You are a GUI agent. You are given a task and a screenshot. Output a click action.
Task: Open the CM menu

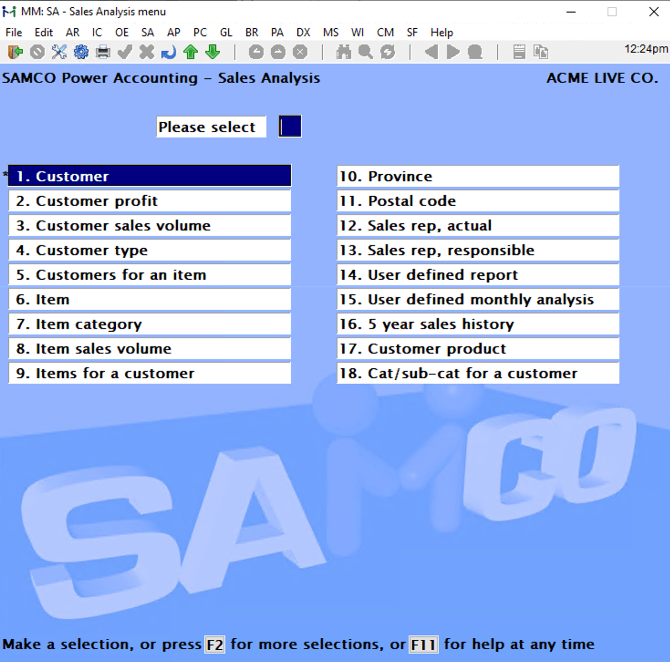tap(385, 32)
